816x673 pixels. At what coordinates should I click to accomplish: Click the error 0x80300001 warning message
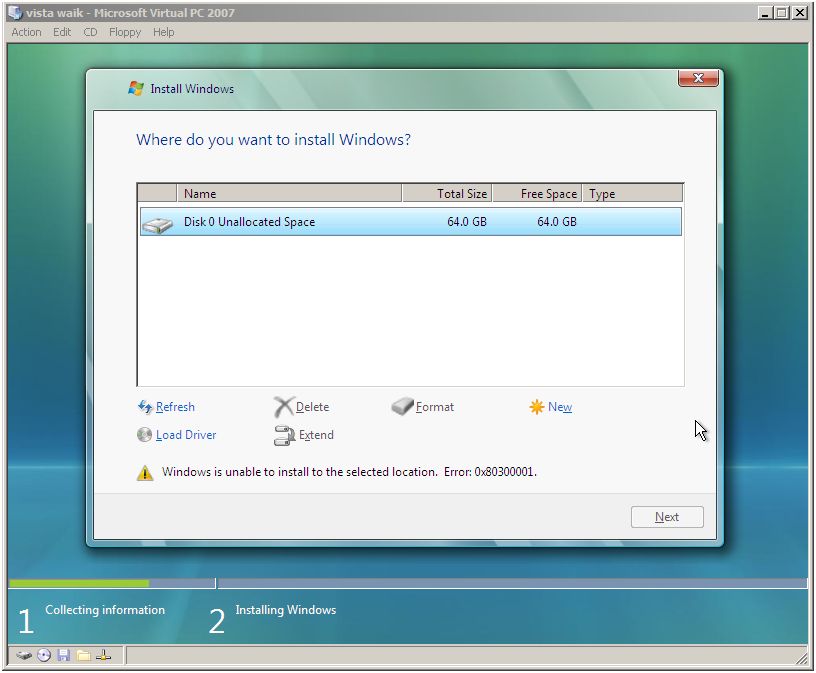[349, 472]
